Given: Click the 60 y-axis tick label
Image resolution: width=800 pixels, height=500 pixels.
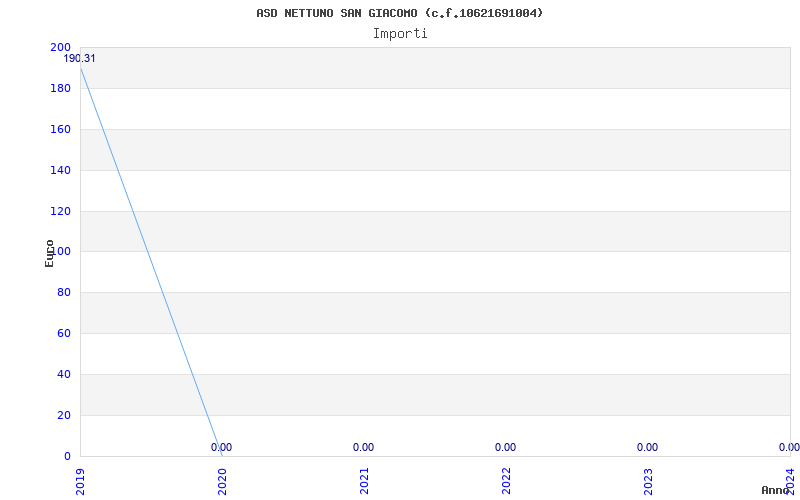Looking at the screenshot, I should tap(63, 333).
